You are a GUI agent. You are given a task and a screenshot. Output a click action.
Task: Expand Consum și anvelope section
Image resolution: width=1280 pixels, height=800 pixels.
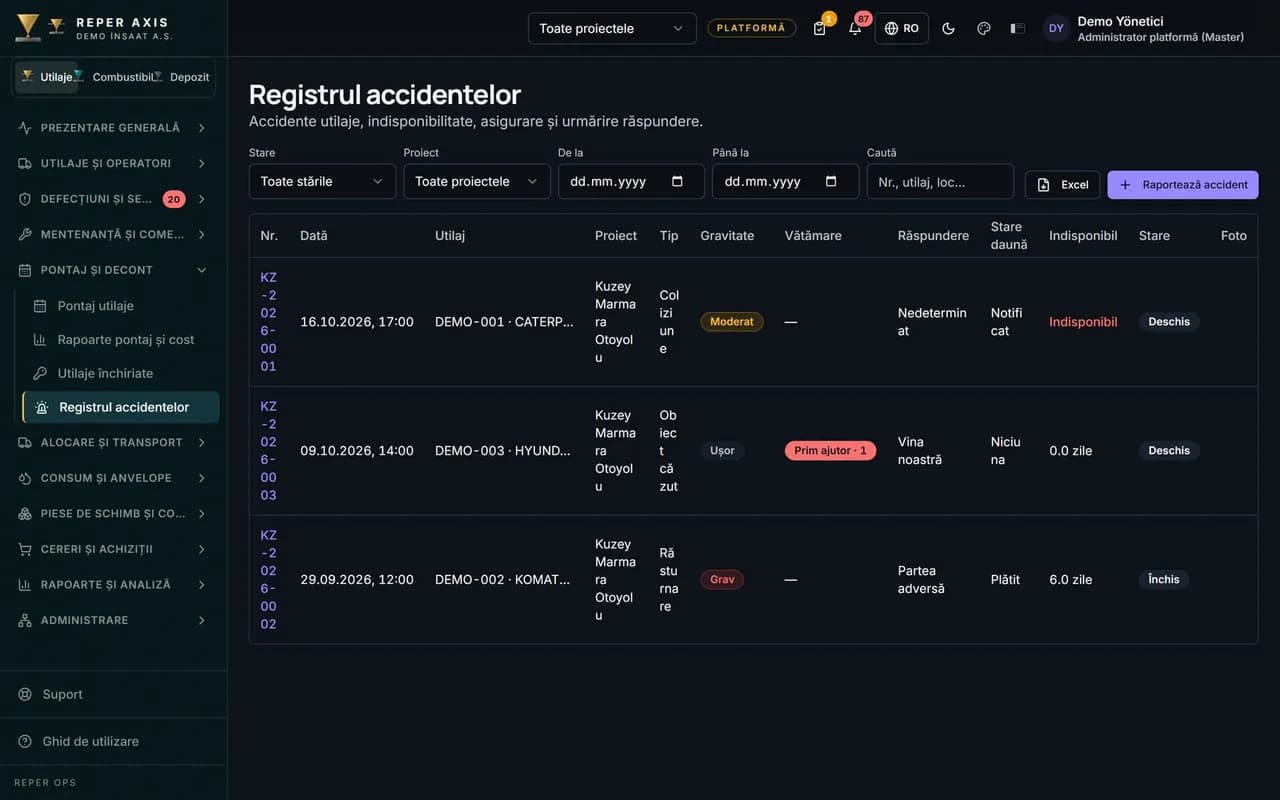tap(113, 478)
